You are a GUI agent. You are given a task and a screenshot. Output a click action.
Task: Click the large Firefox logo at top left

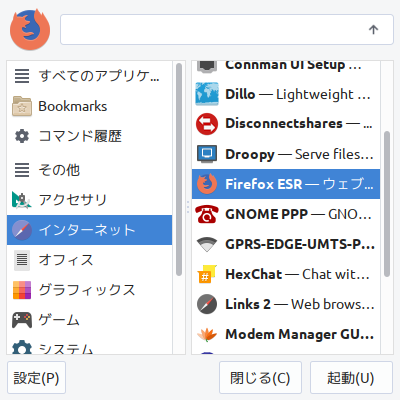tap(30, 30)
